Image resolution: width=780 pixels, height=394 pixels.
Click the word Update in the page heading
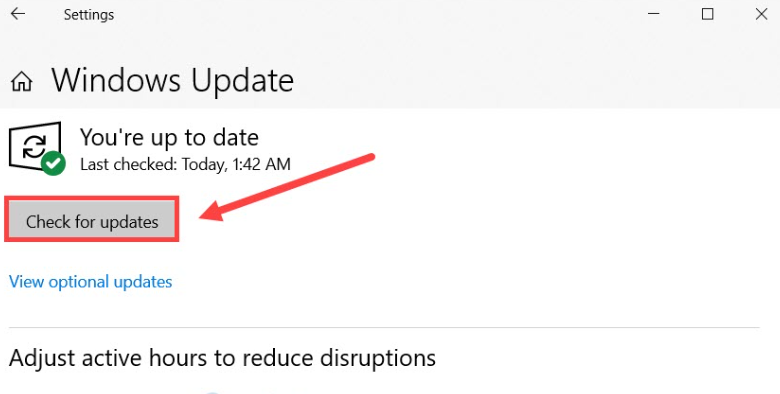[x=243, y=80]
